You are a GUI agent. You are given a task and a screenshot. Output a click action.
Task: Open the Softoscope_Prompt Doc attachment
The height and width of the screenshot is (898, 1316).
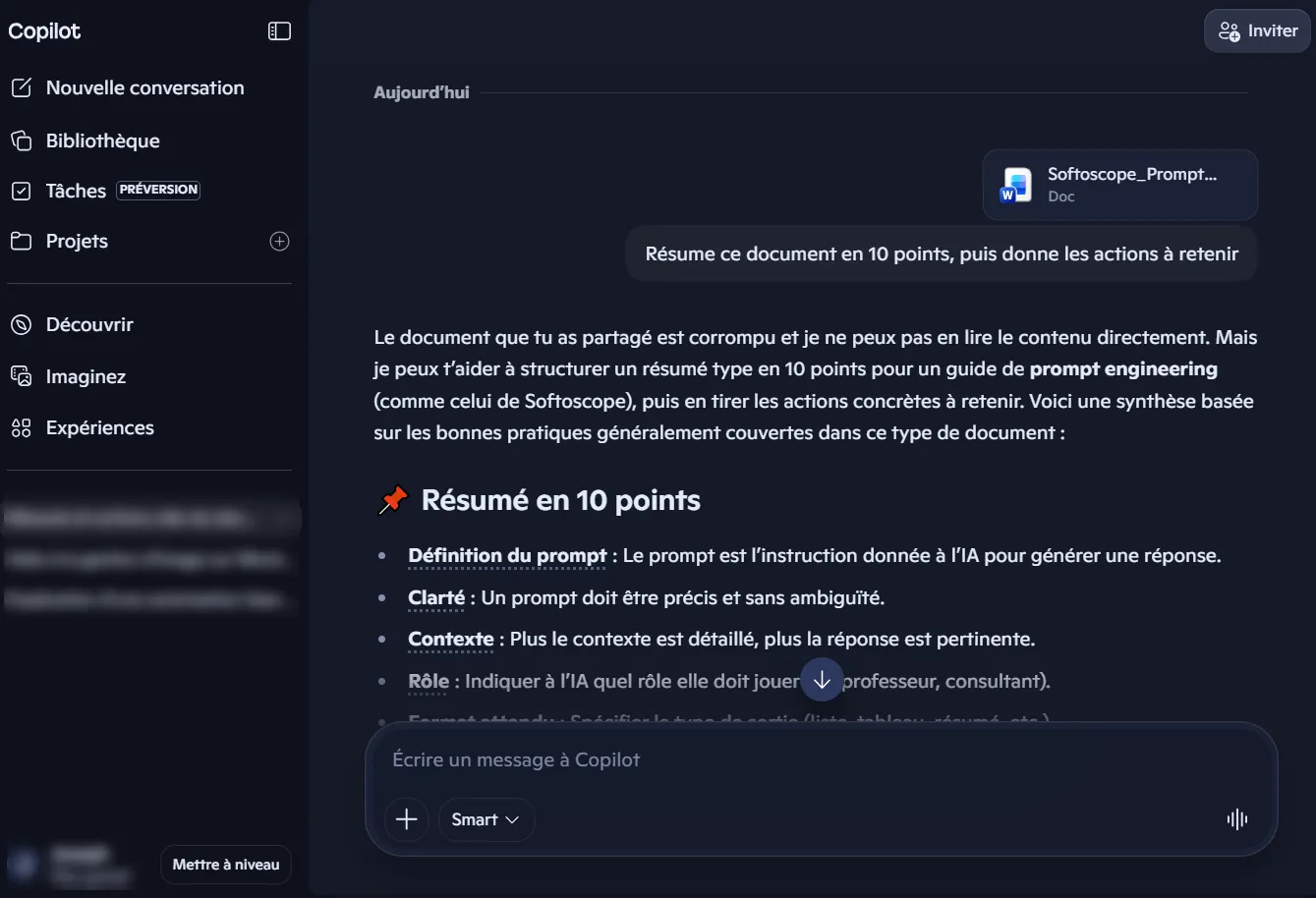[1120, 184]
